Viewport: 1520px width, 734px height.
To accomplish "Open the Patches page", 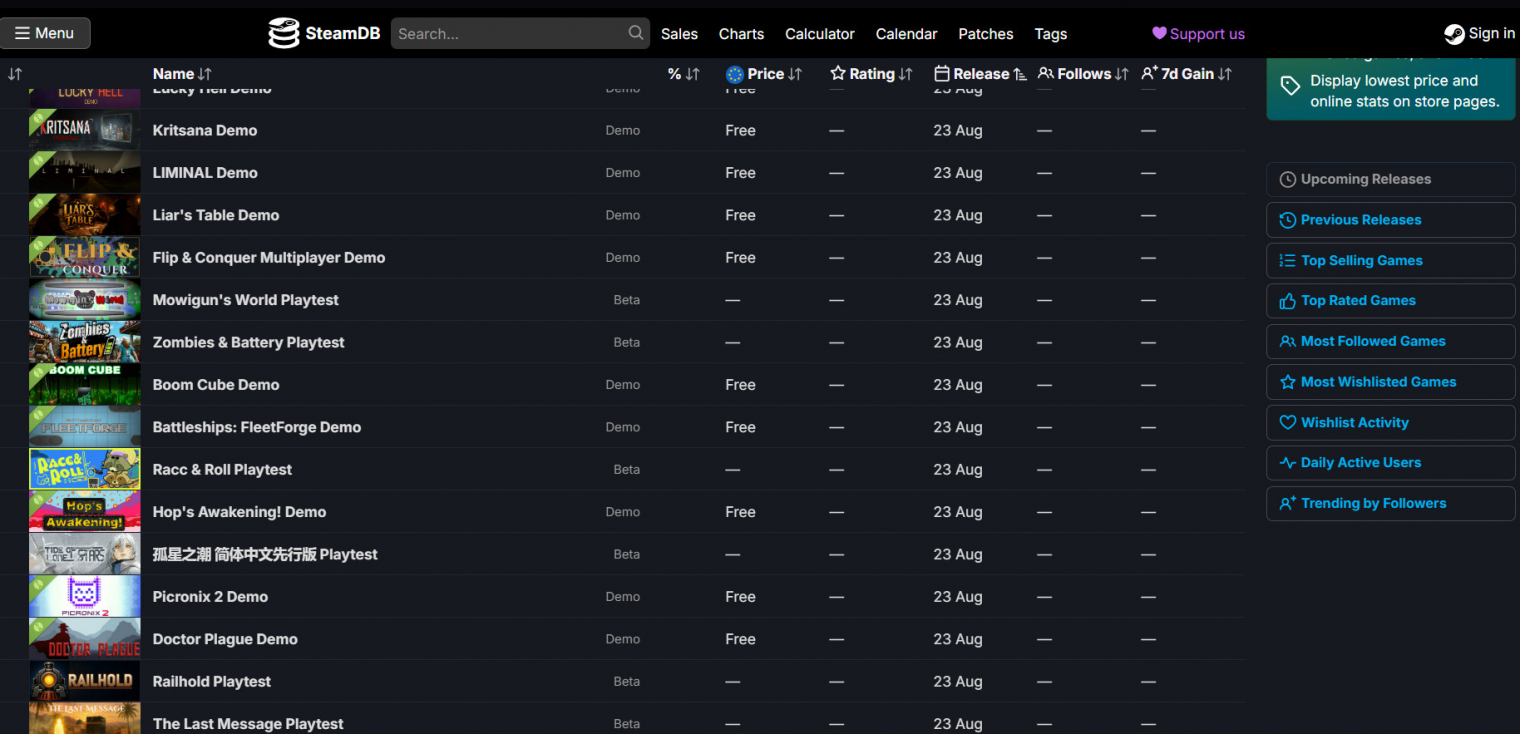I will 986,34.
